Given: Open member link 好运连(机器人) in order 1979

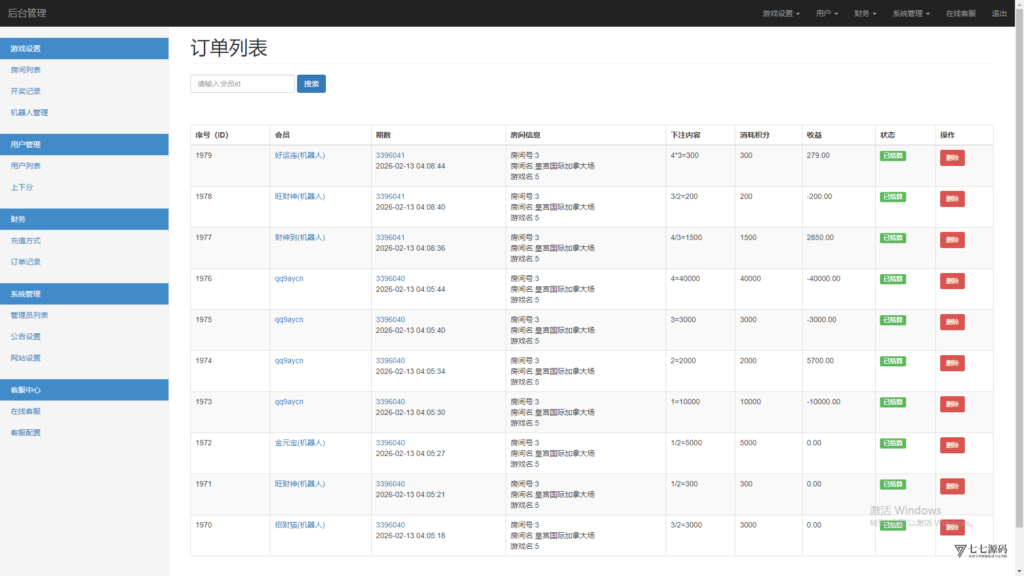Looking at the screenshot, I should 300,156.
